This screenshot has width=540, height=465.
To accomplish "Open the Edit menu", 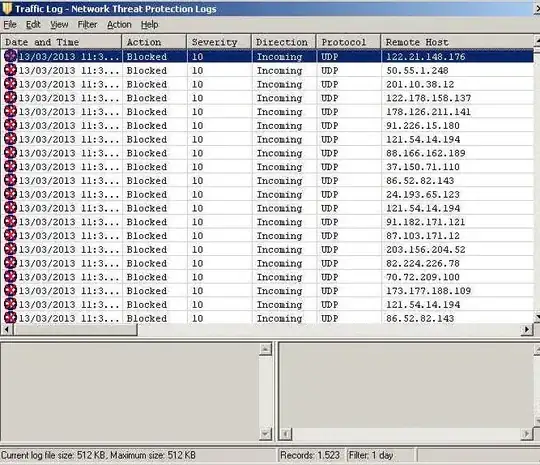I will [33, 25].
